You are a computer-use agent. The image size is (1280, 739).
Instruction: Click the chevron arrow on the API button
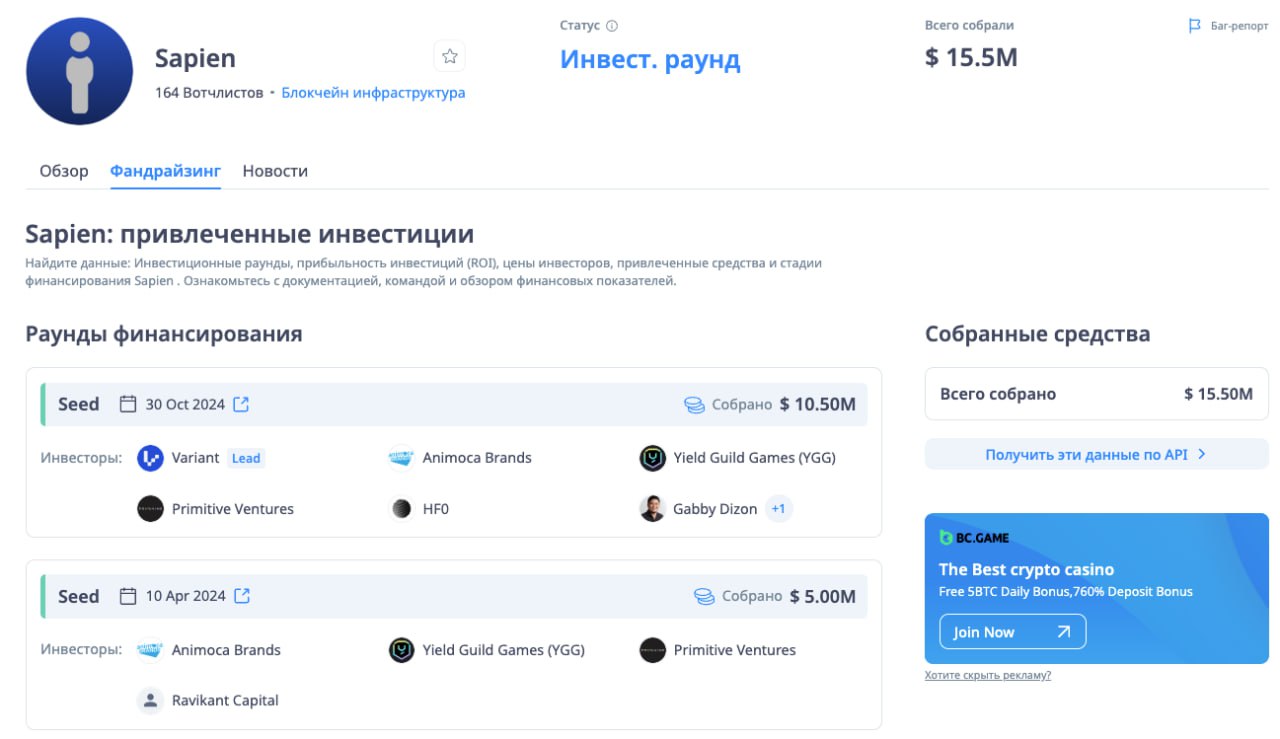1202,454
